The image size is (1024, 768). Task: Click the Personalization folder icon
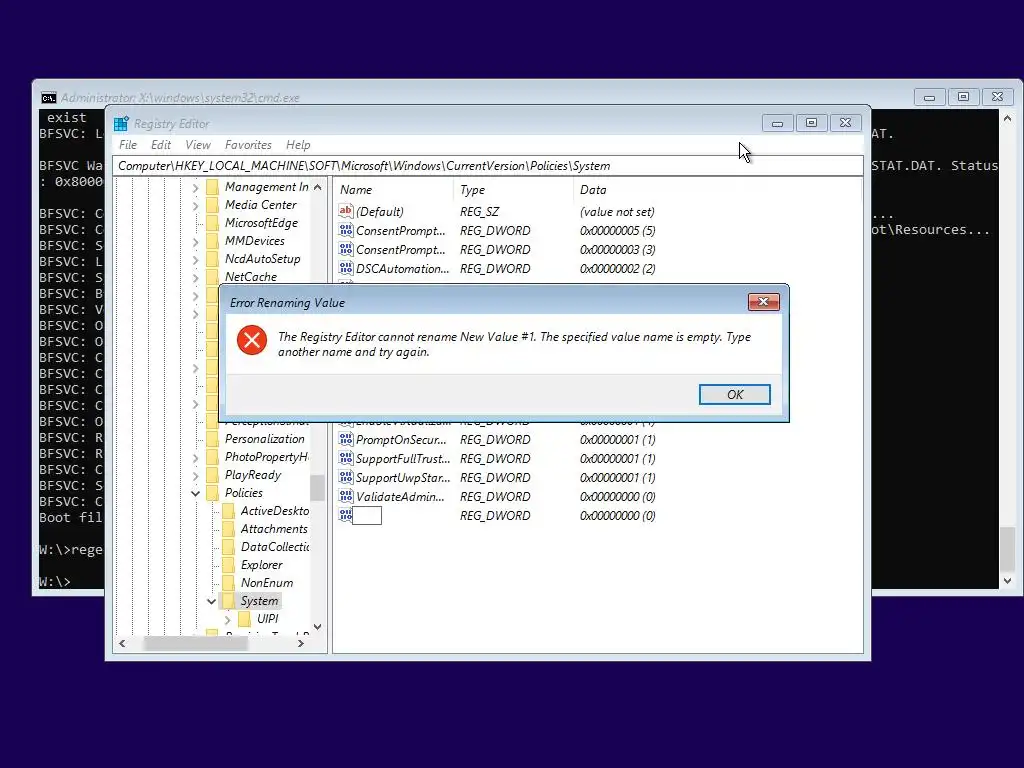coord(212,439)
